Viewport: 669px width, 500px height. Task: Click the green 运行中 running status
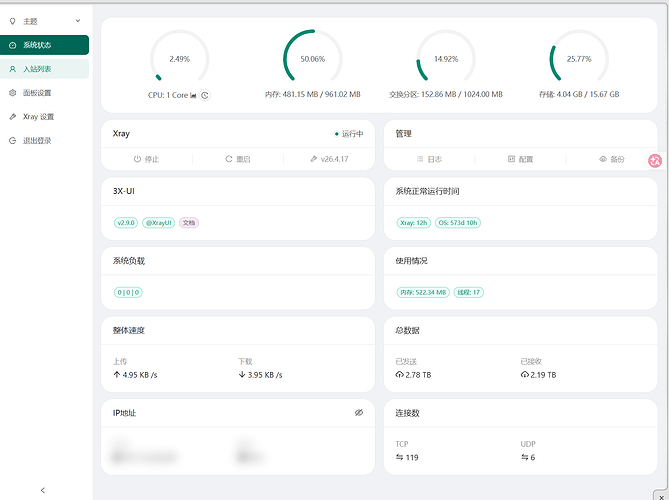click(349, 134)
